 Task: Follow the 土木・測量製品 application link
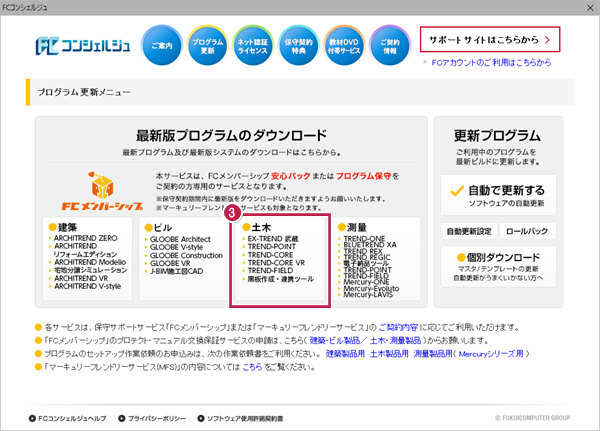[x=395, y=341]
